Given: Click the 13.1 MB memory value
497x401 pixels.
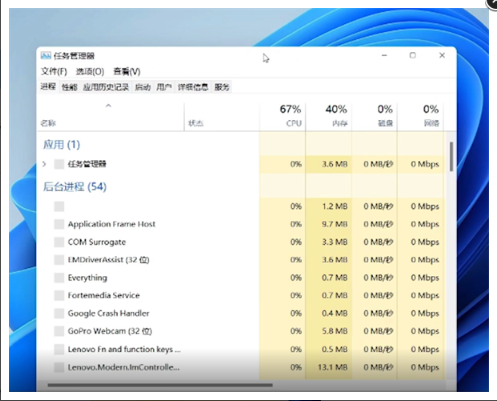Looking at the screenshot, I should [x=333, y=367].
